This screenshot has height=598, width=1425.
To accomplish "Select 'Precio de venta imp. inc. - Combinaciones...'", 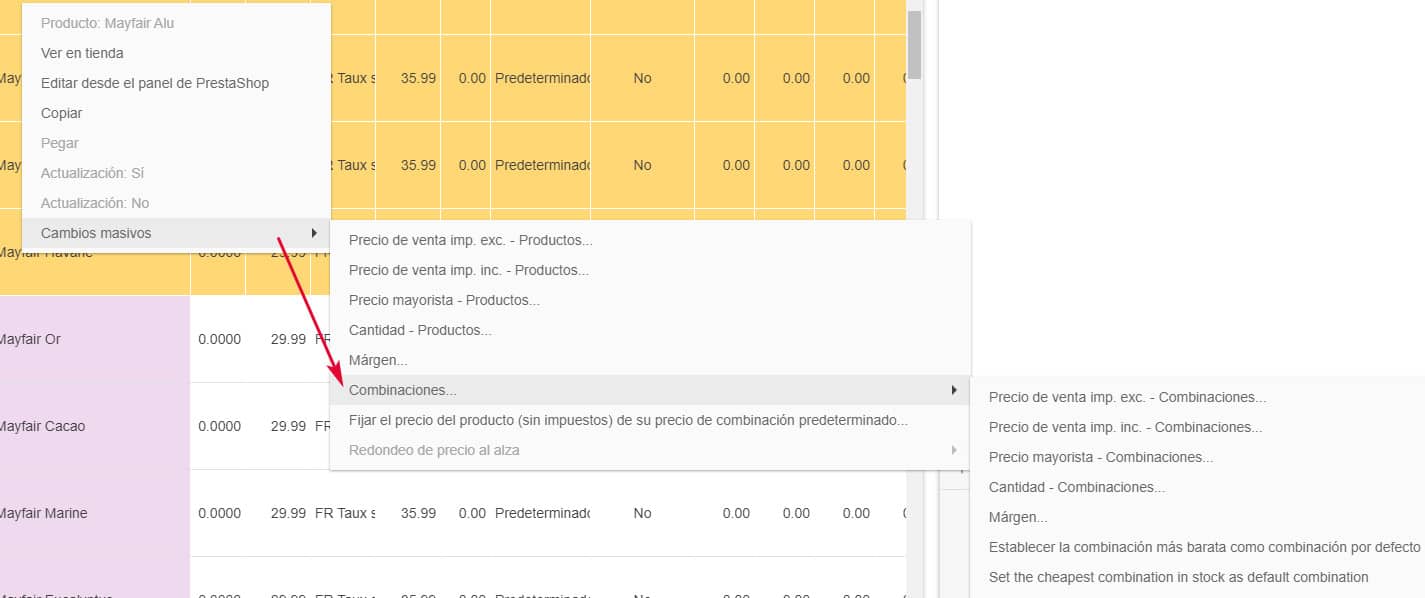I will pos(1125,427).
